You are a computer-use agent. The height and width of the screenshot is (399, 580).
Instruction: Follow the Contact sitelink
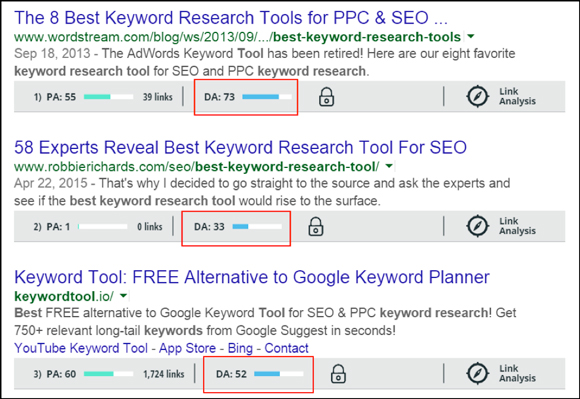point(286,348)
